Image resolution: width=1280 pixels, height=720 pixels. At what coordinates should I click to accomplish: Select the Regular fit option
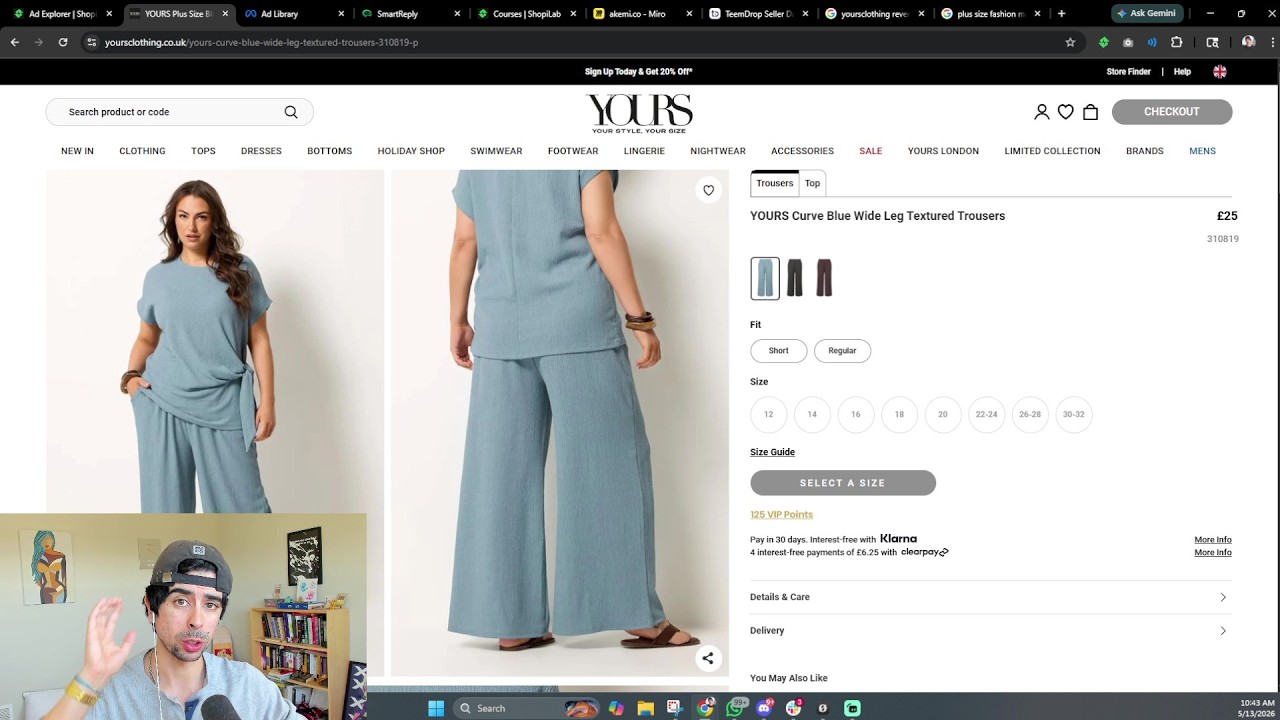click(842, 351)
